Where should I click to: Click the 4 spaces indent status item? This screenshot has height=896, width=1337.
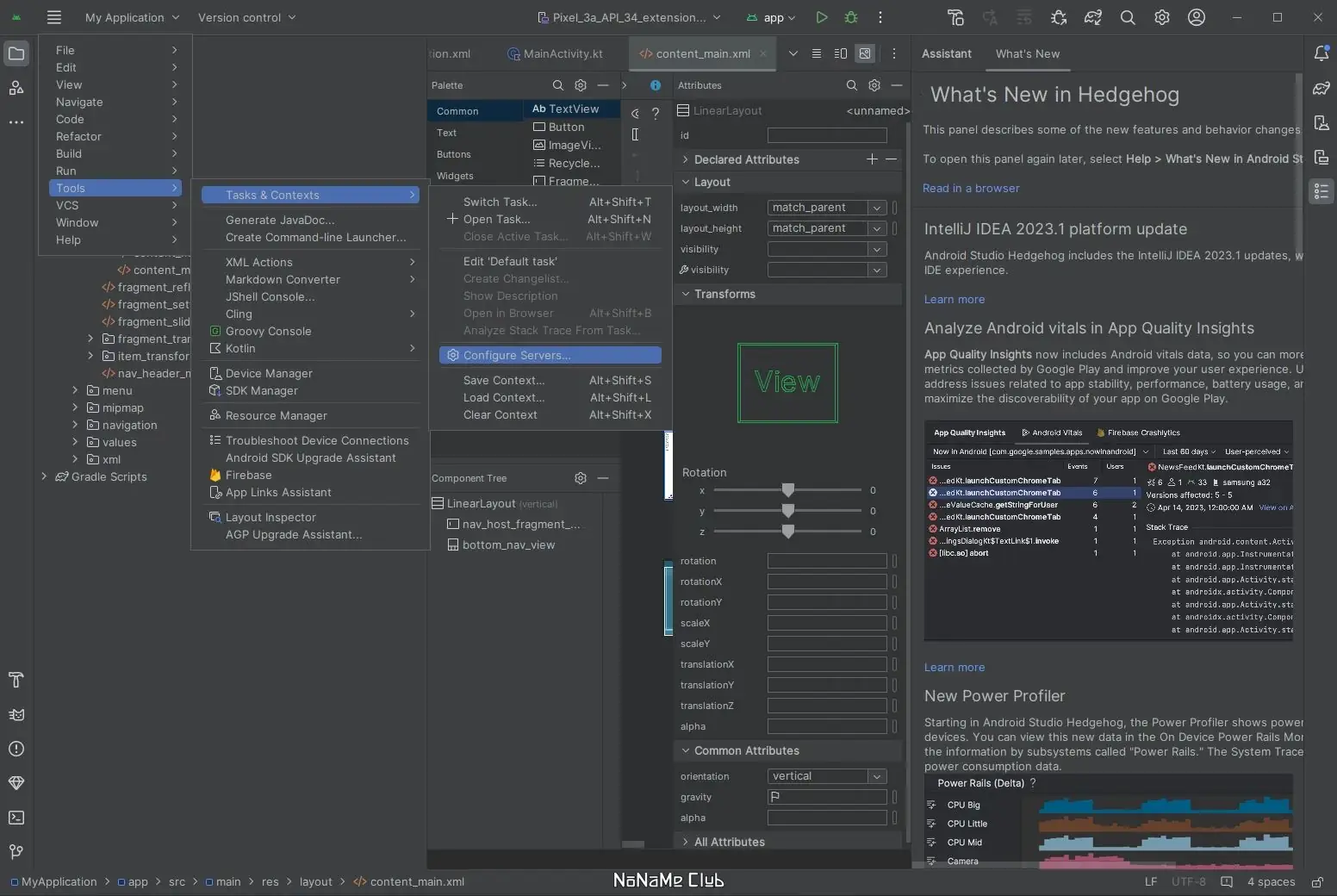coord(1271,881)
